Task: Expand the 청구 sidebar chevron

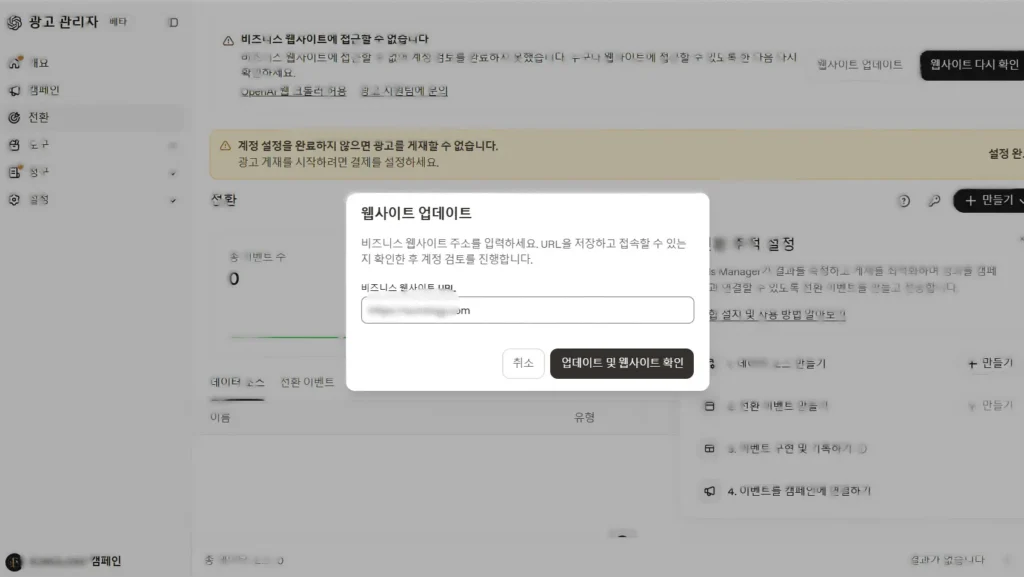Action: [x=173, y=173]
